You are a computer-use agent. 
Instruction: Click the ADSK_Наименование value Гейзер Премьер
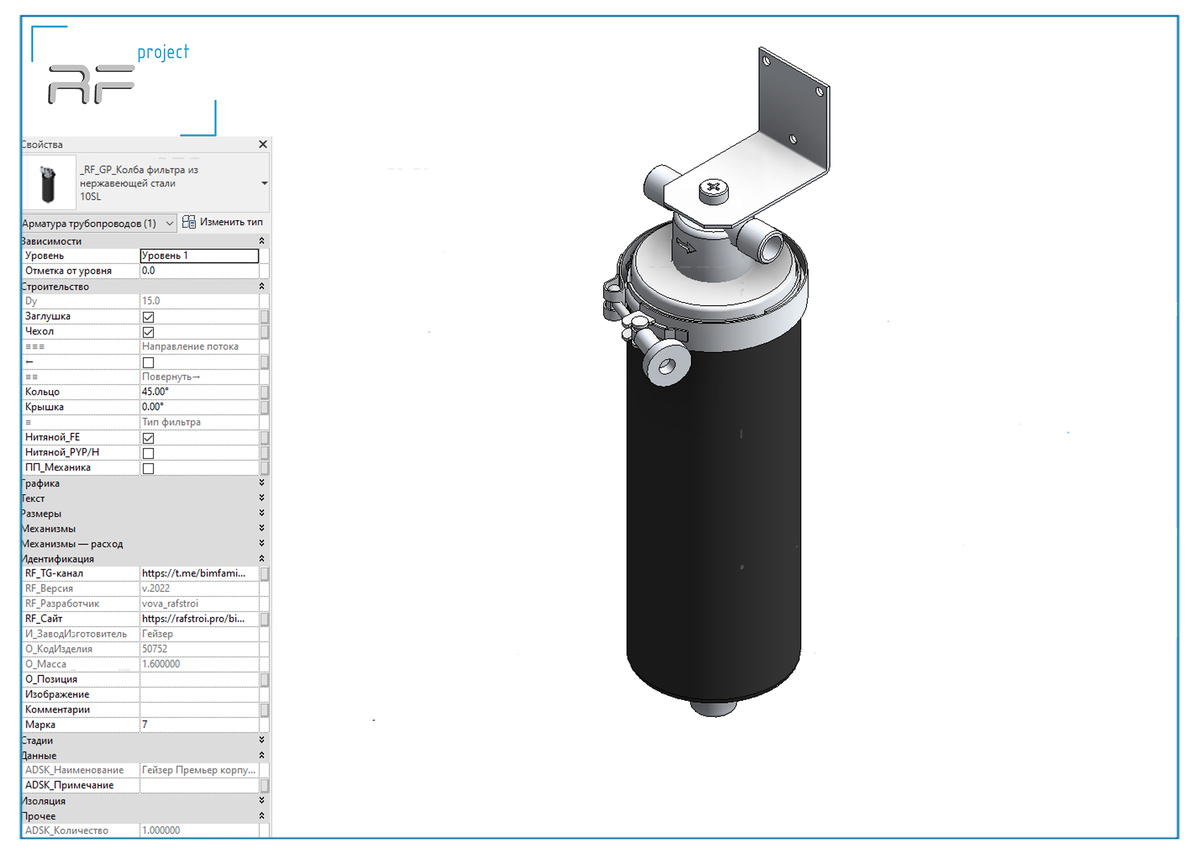(x=199, y=770)
